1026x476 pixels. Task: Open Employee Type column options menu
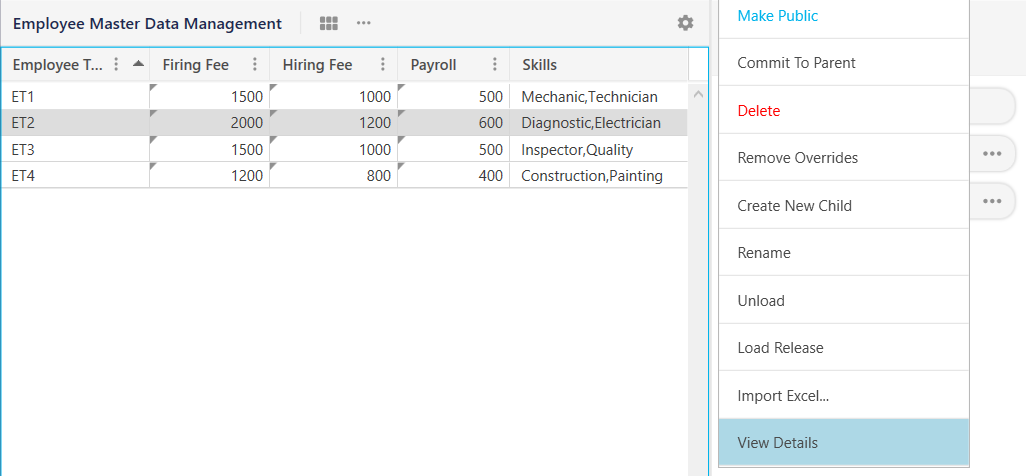[x=116, y=64]
